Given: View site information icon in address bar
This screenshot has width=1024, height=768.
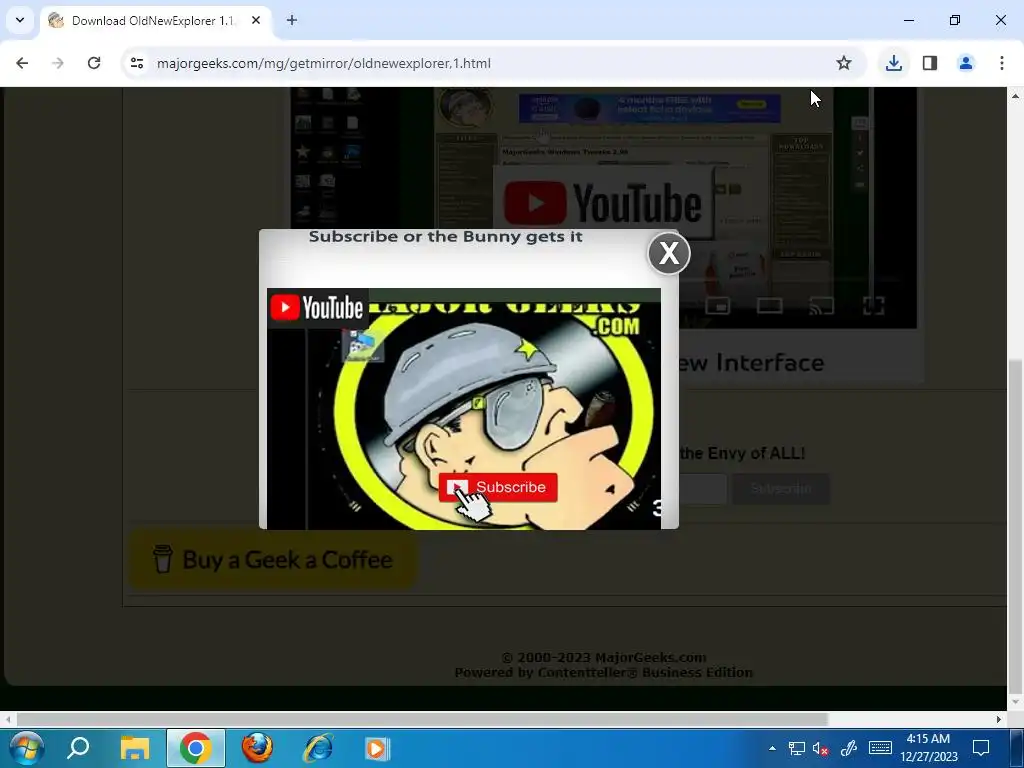Looking at the screenshot, I should pos(136,63).
